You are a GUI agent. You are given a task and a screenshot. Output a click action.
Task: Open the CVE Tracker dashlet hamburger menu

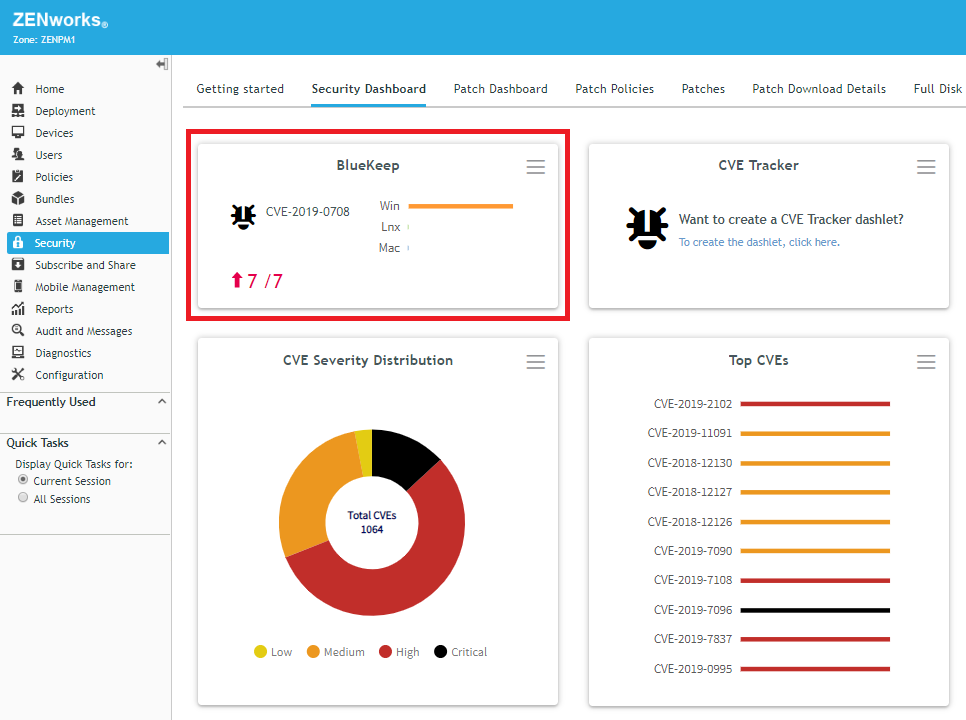[926, 167]
